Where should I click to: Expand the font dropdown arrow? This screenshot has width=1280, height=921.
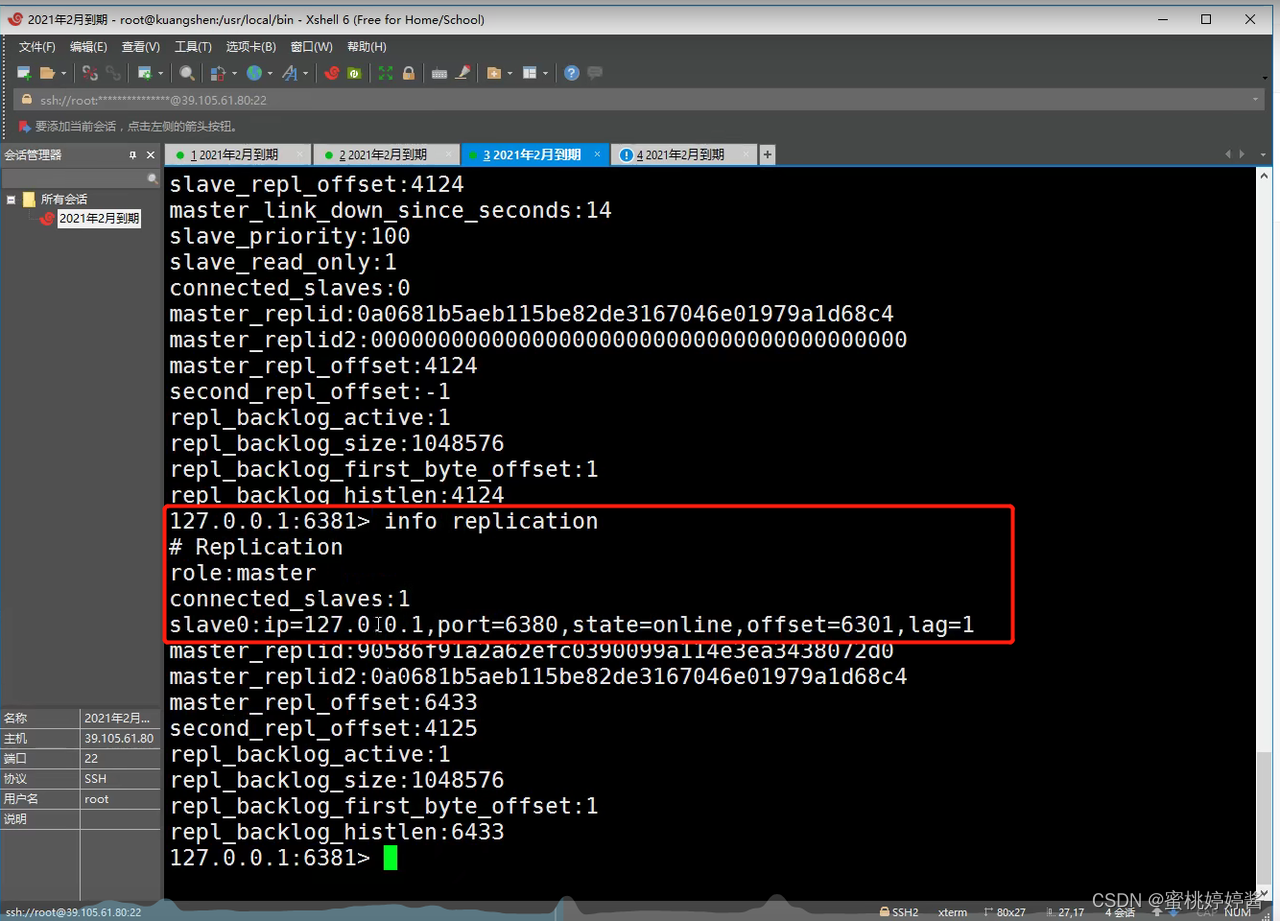click(305, 73)
